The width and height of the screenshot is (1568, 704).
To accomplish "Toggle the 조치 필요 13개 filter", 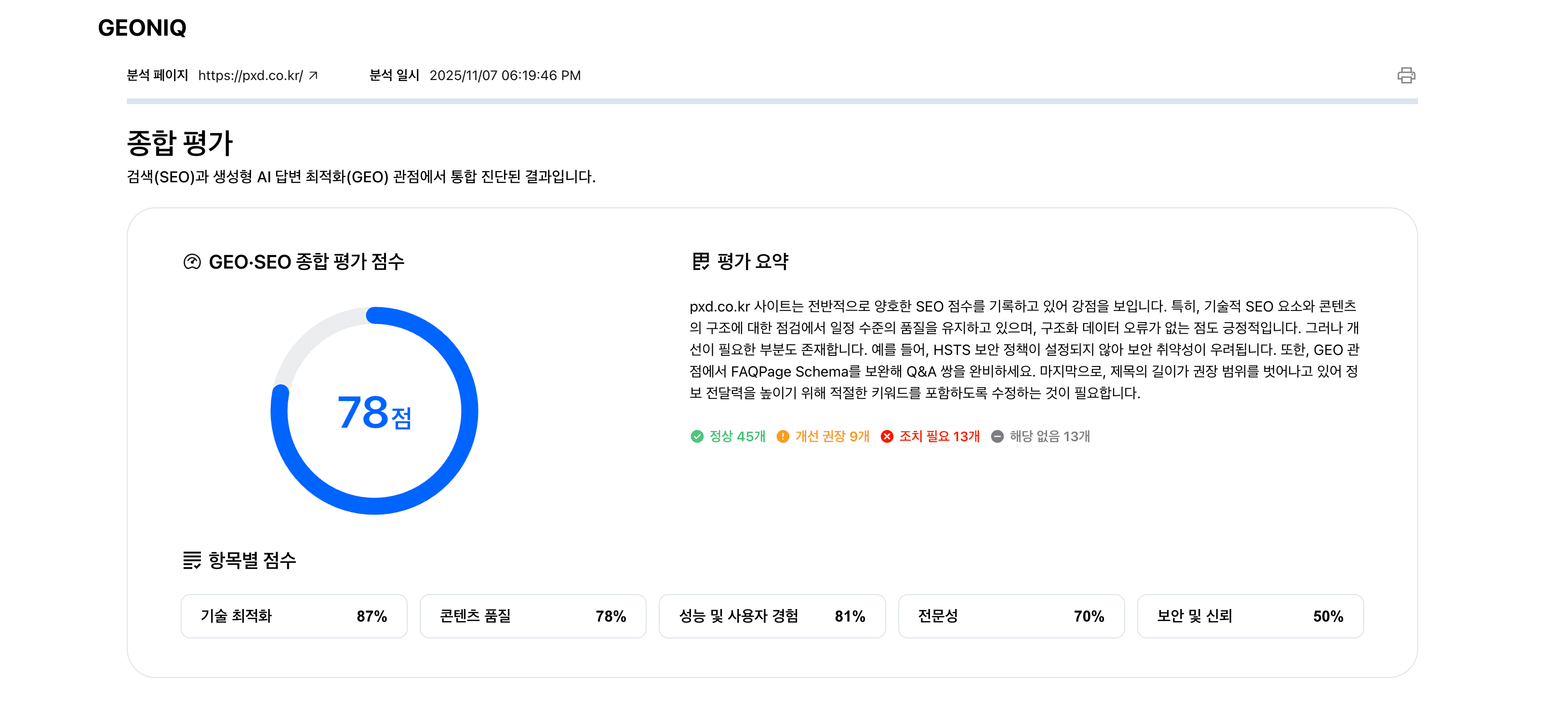I will tap(932, 436).
